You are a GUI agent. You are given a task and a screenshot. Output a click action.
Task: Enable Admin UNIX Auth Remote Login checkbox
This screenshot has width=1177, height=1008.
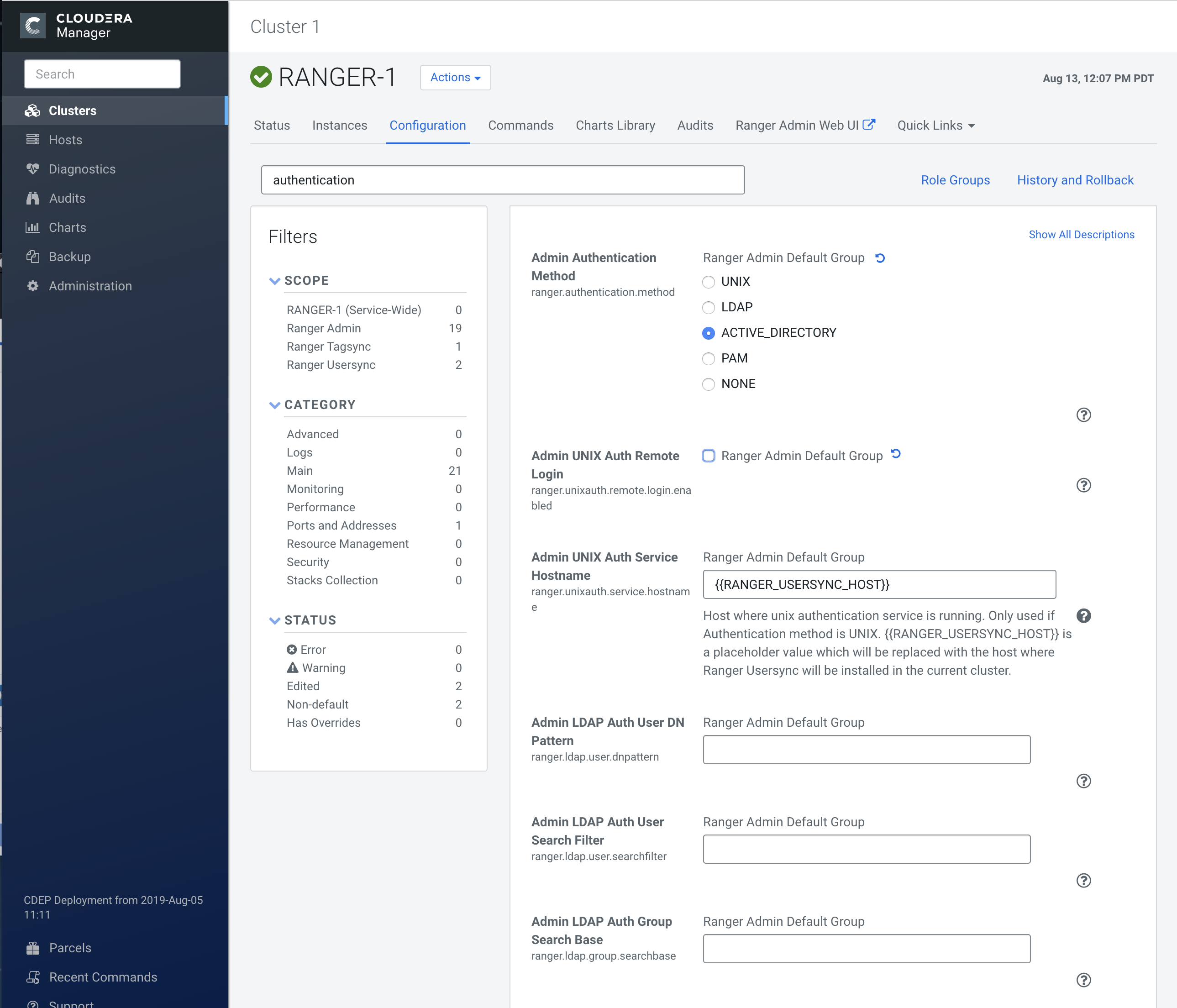pos(709,456)
